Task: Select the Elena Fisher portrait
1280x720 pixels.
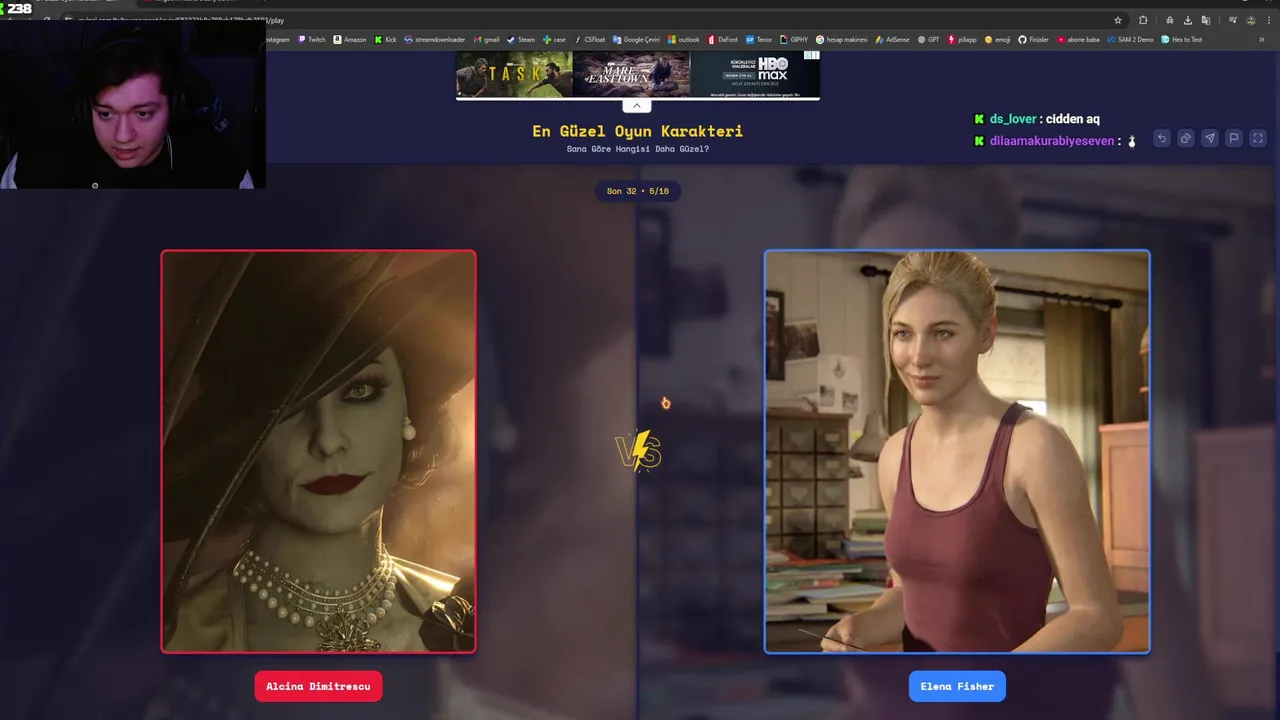Action: coord(957,451)
